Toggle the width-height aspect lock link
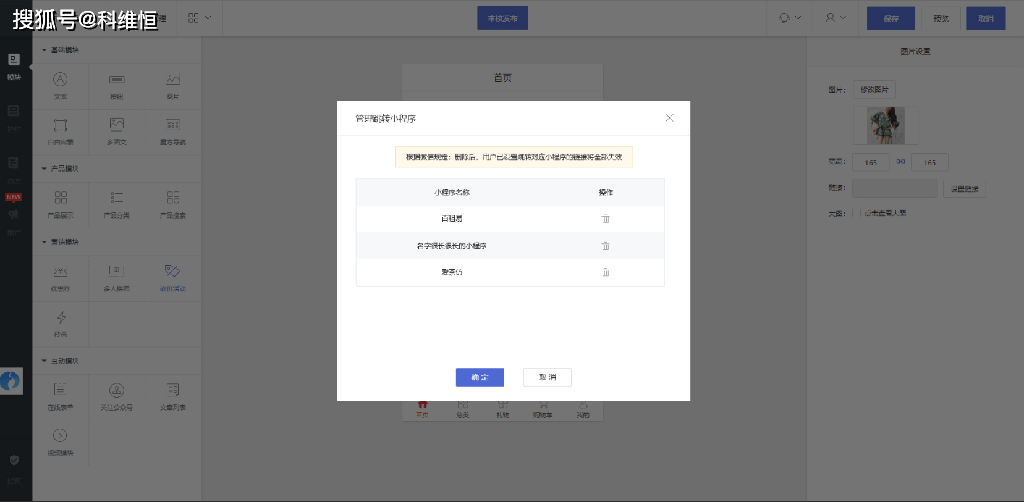Viewport: 1024px width, 502px height. [901, 162]
